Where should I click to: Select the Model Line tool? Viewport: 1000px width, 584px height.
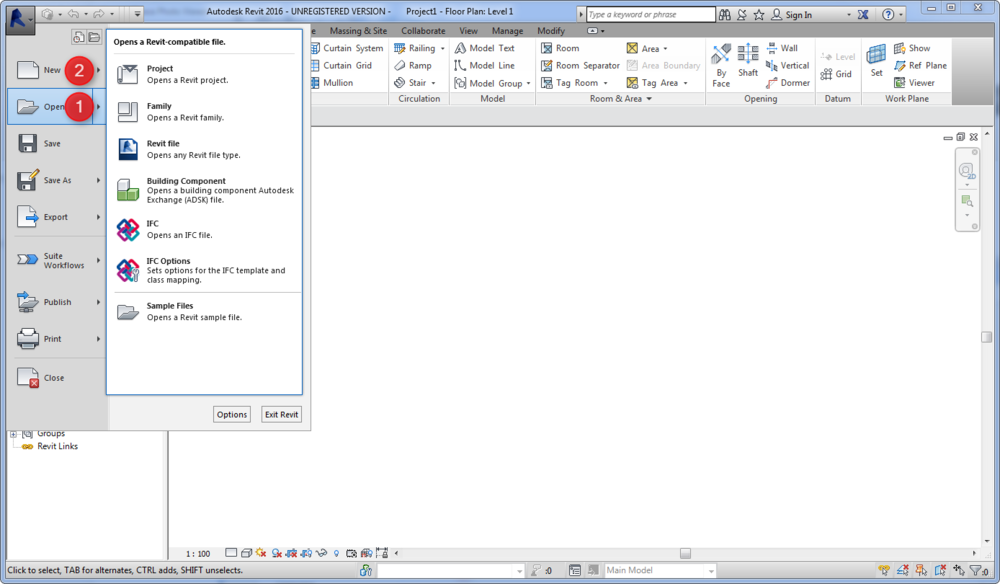484,65
